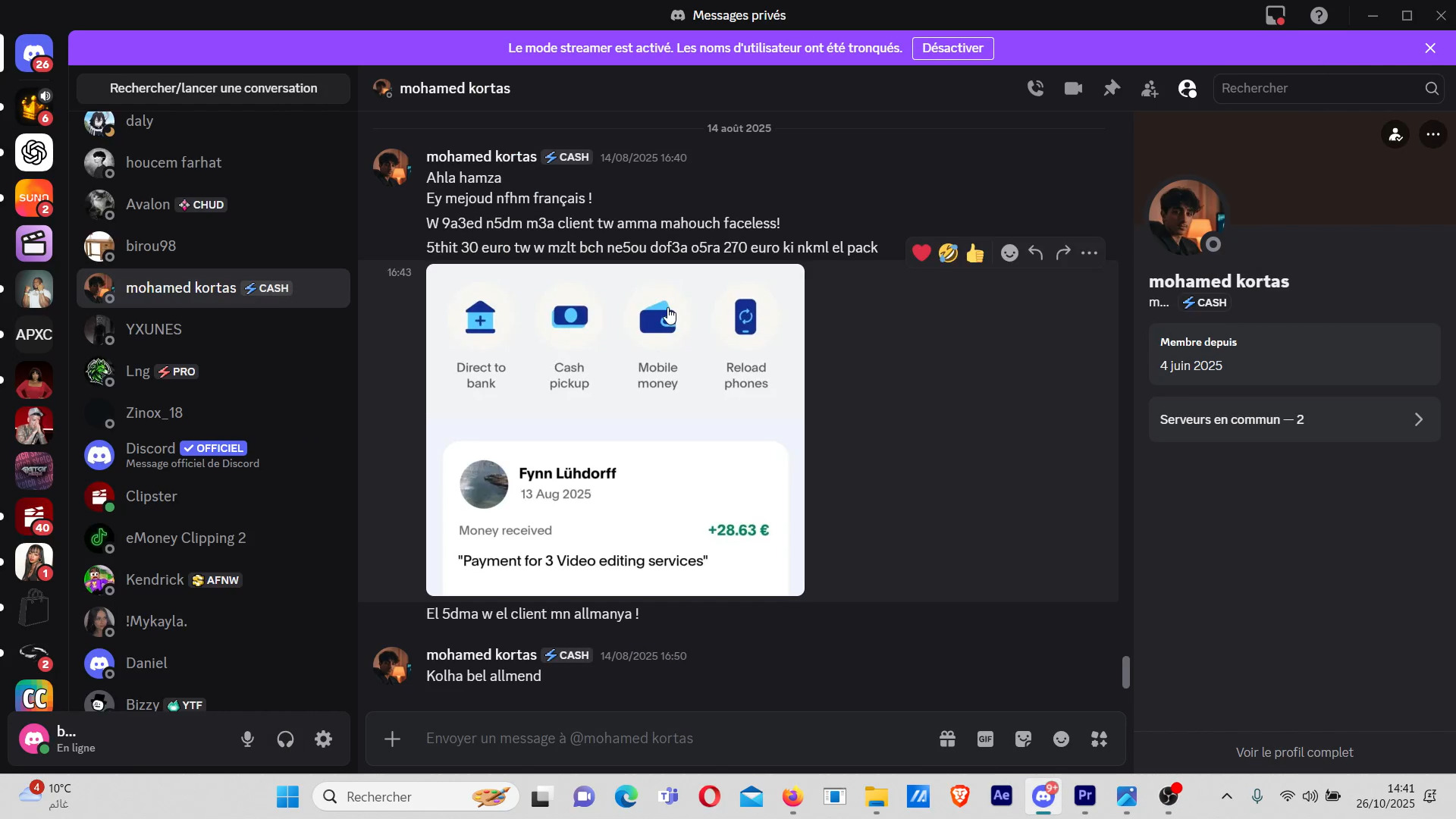Open the GIF picker
The height and width of the screenshot is (819, 1456).
coord(985,739)
